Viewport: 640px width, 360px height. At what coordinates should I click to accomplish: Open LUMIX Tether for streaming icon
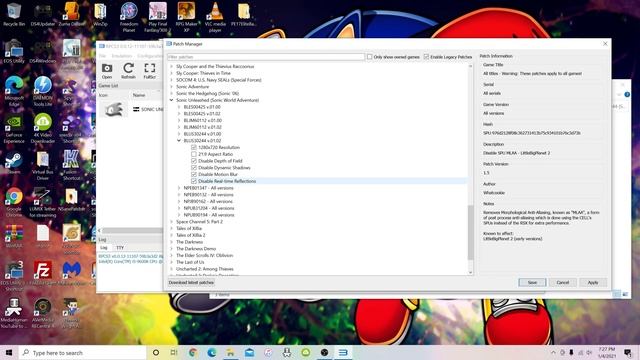[42, 202]
